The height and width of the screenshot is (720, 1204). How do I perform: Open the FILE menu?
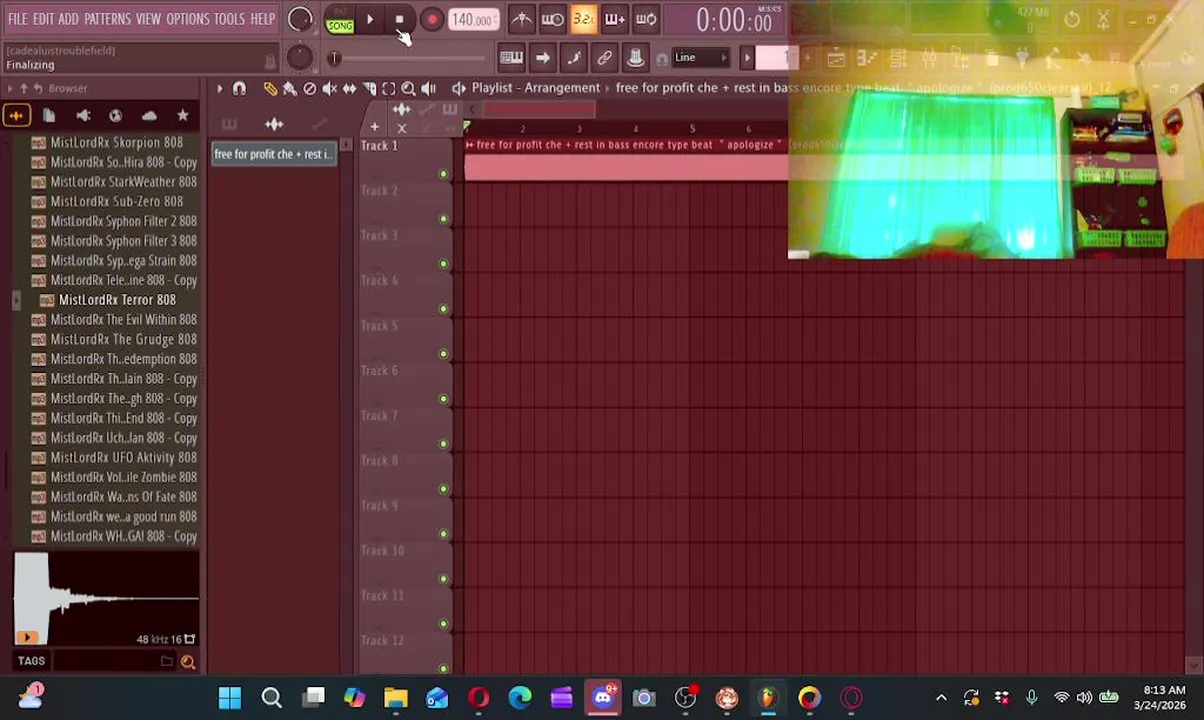pos(17,19)
